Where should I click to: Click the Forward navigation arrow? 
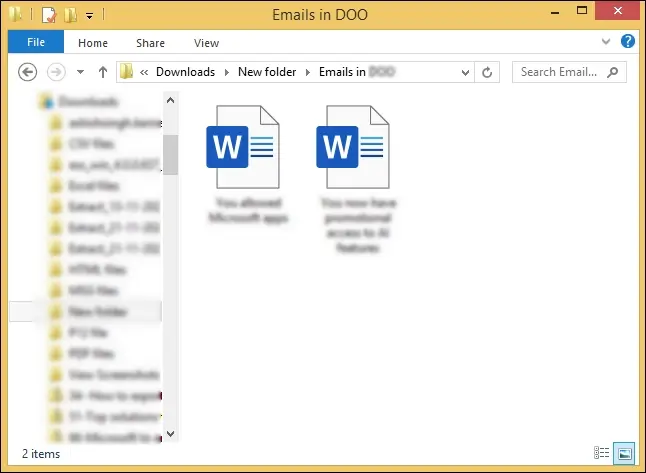[x=56, y=72]
